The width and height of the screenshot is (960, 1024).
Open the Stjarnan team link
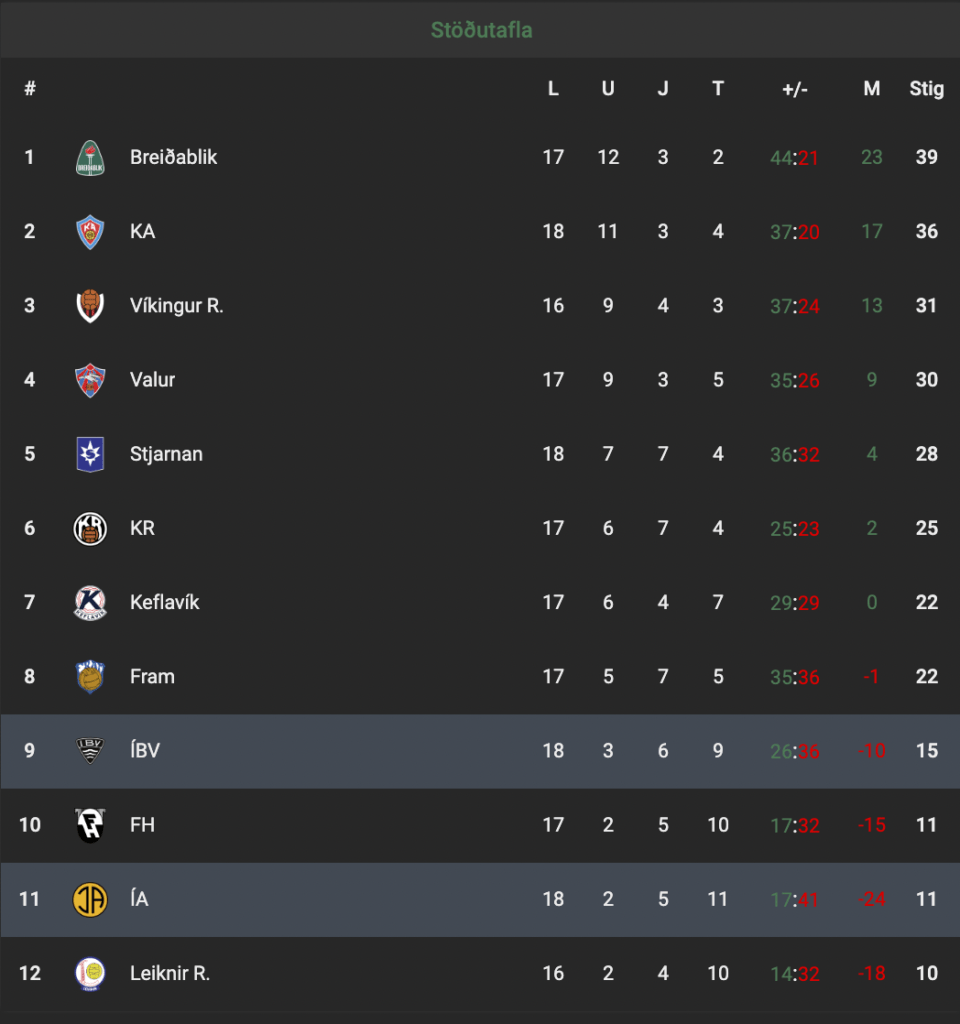click(x=166, y=454)
